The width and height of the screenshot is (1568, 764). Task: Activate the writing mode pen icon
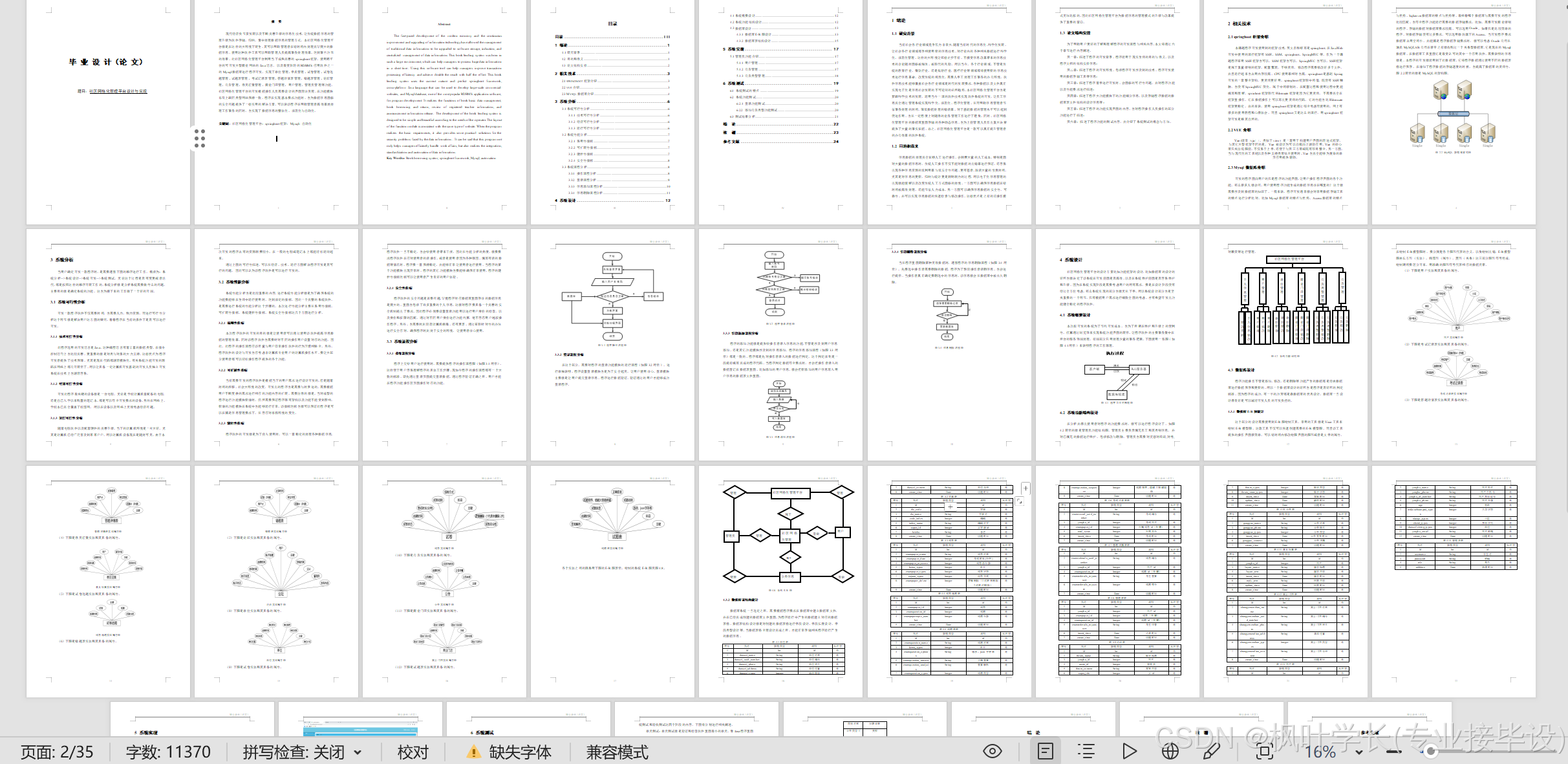click(1210, 751)
